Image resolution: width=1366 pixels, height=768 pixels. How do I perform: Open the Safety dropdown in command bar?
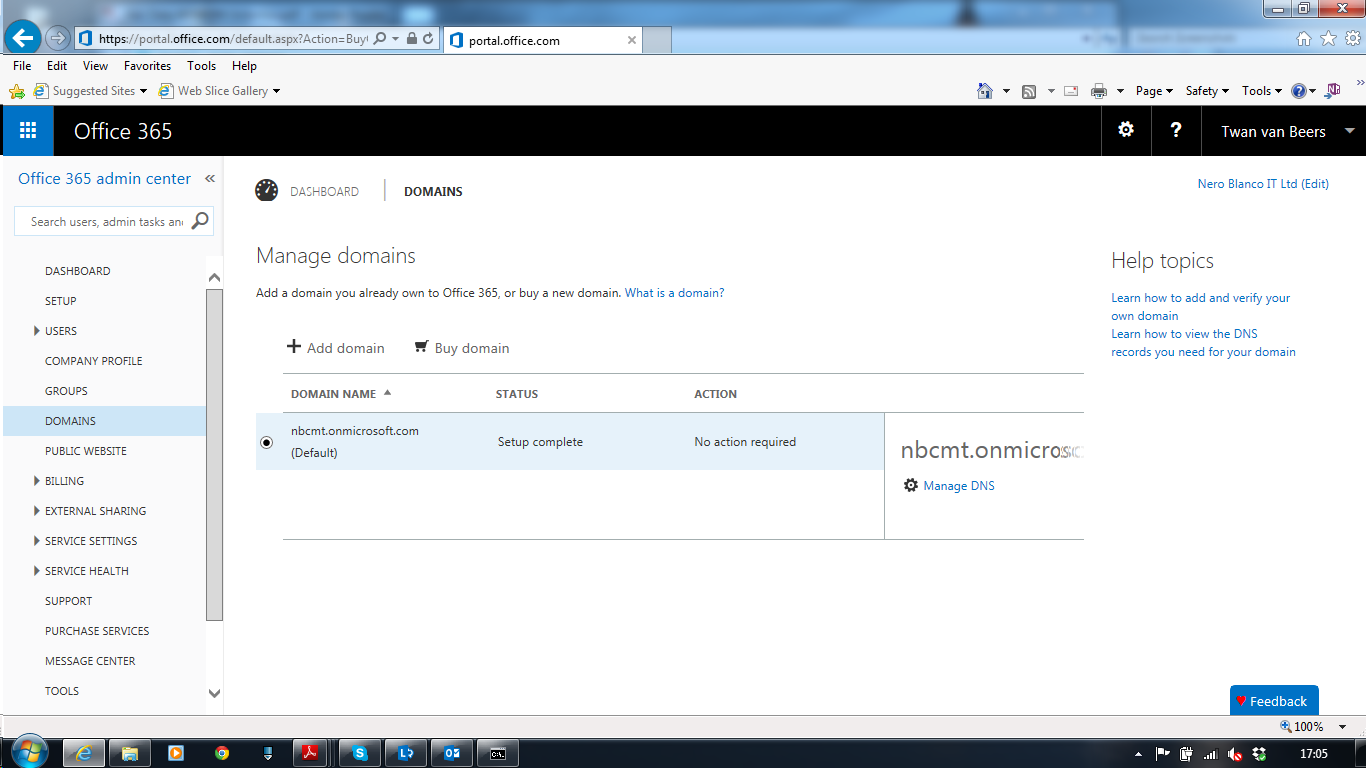(1207, 91)
